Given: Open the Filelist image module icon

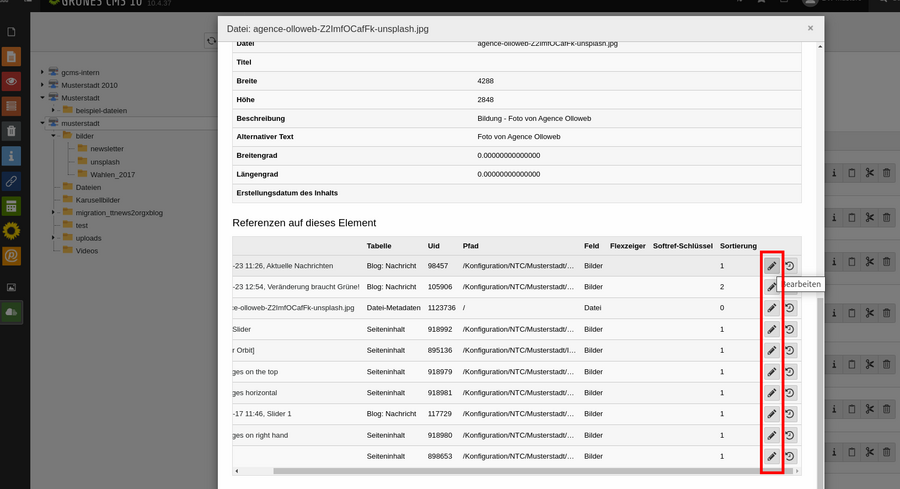Looking at the screenshot, I should pyautogui.click(x=11, y=288).
